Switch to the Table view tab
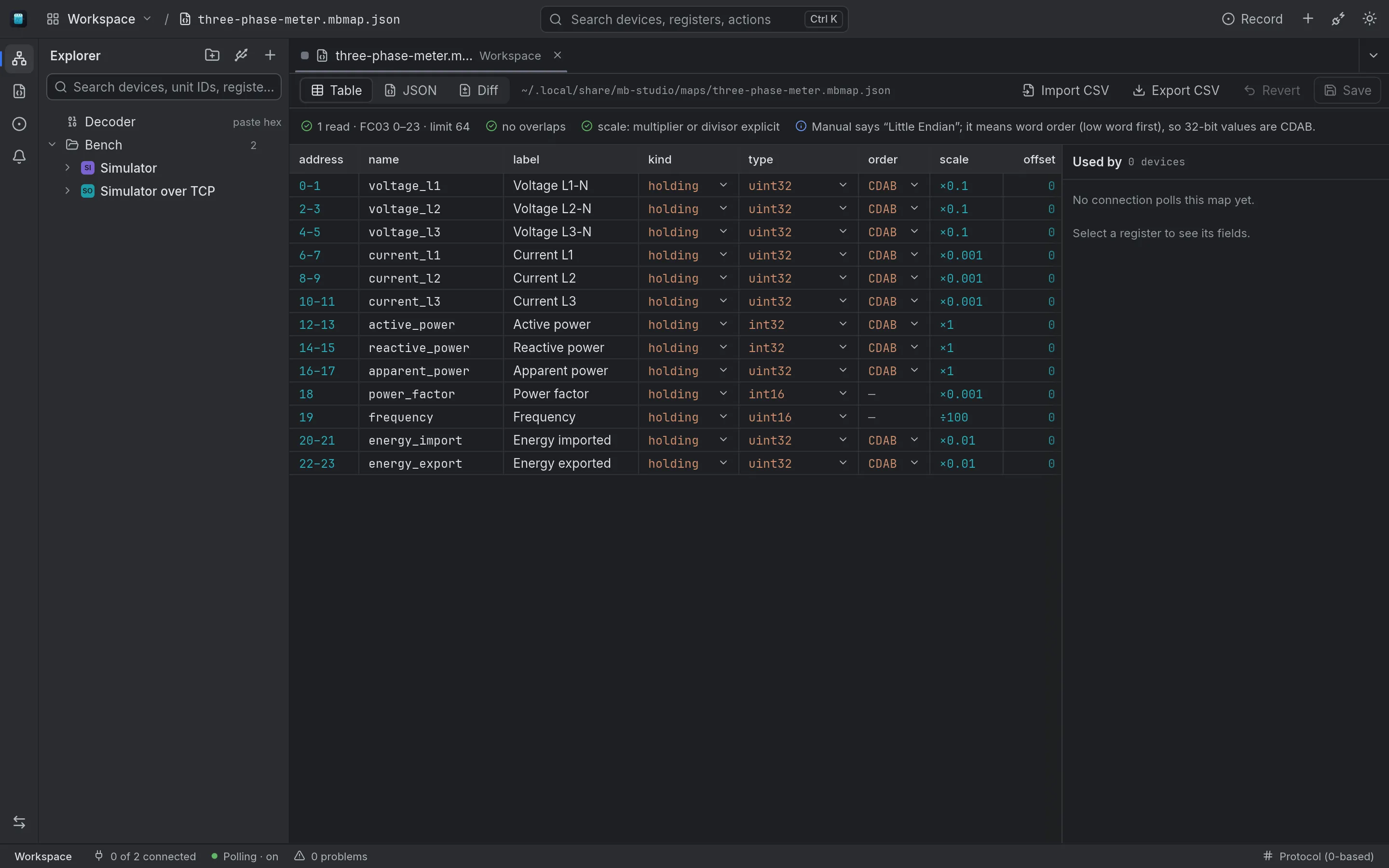Image resolution: width=1389 pixels, height=868 pixels. [x=336, y=90]
